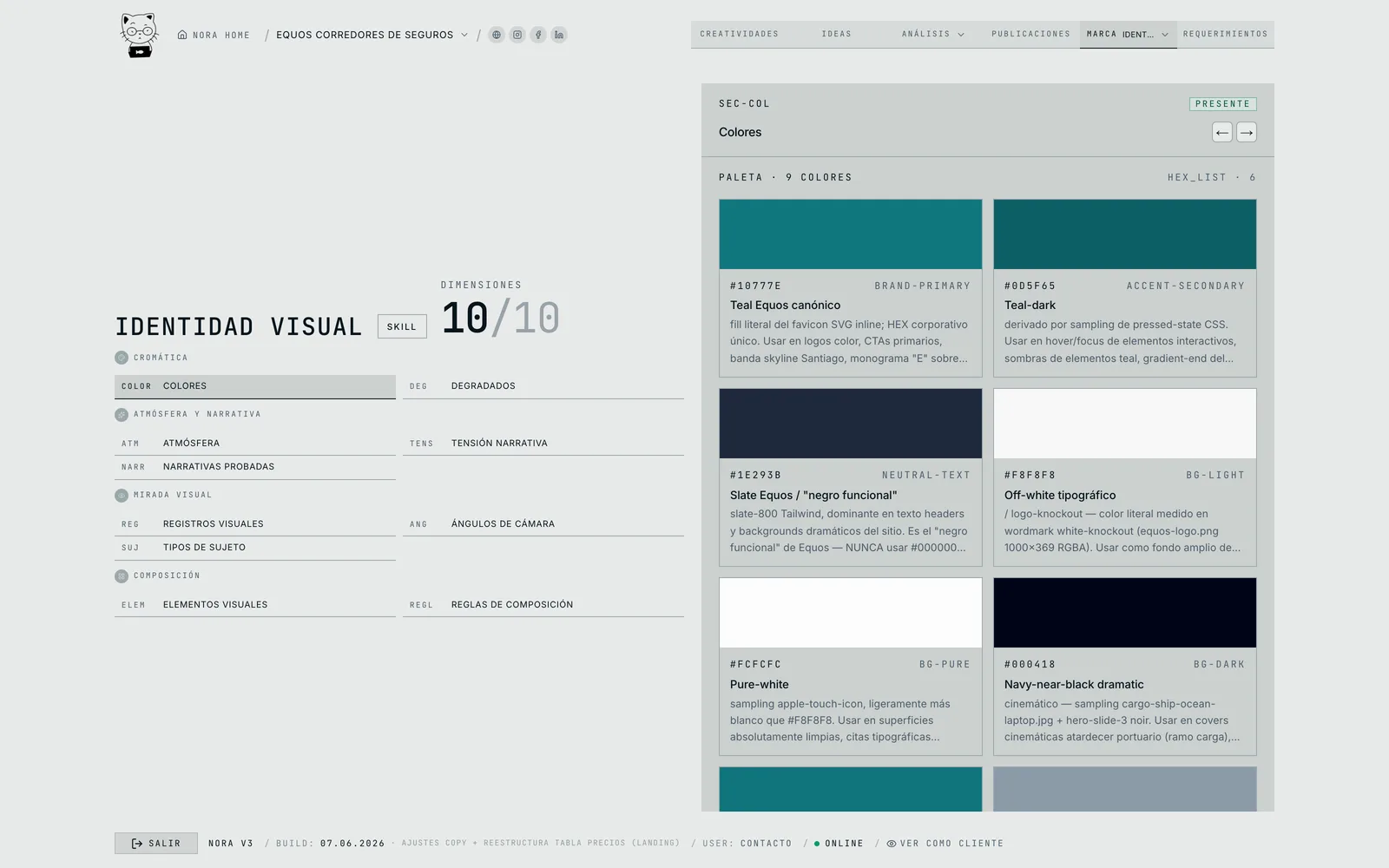
Task: Select the #FCFCFC pure-white swatch
Action: pyautogui.click(x=851, y=613)
